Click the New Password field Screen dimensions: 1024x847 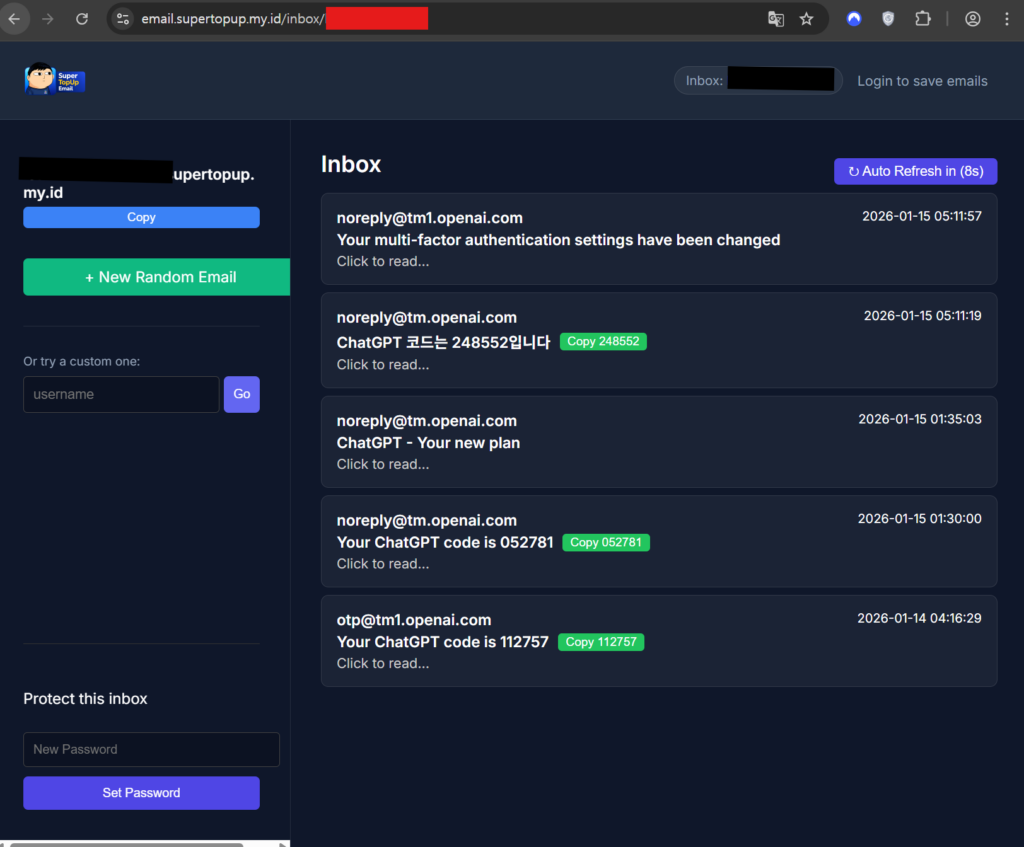click(151, 749)
